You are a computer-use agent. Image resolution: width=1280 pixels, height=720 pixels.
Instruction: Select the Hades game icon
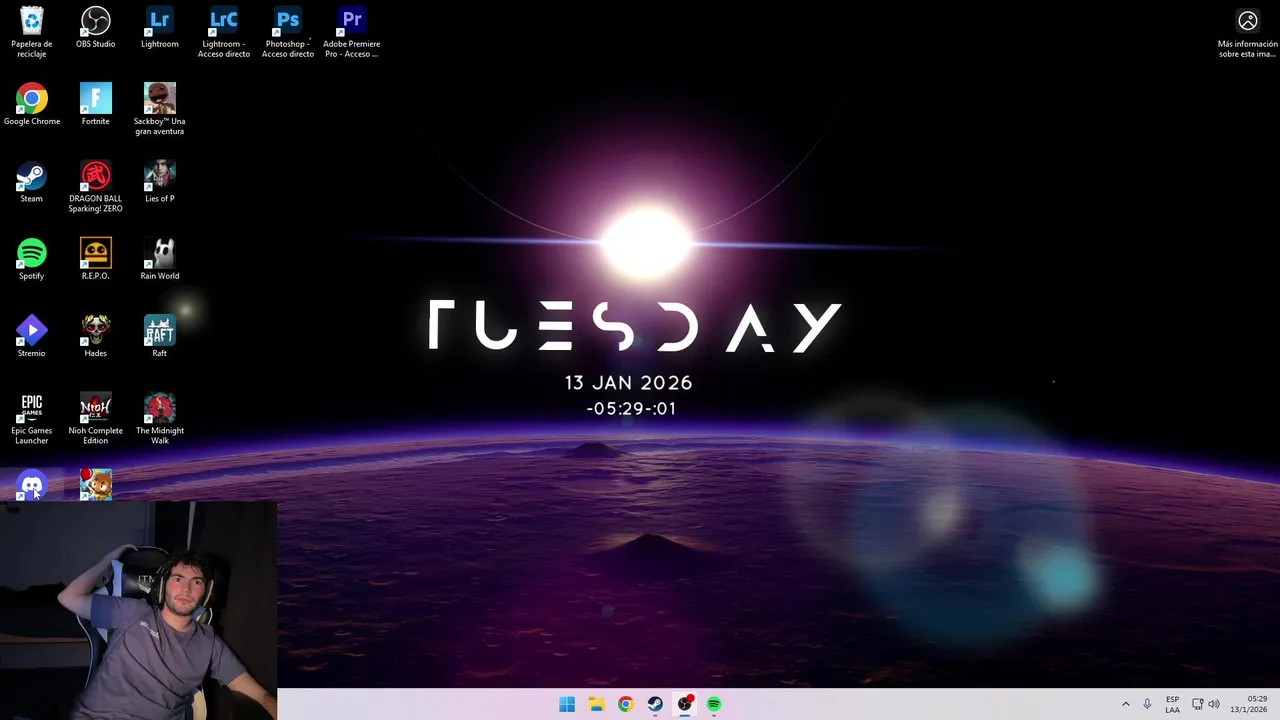[96, 337]
